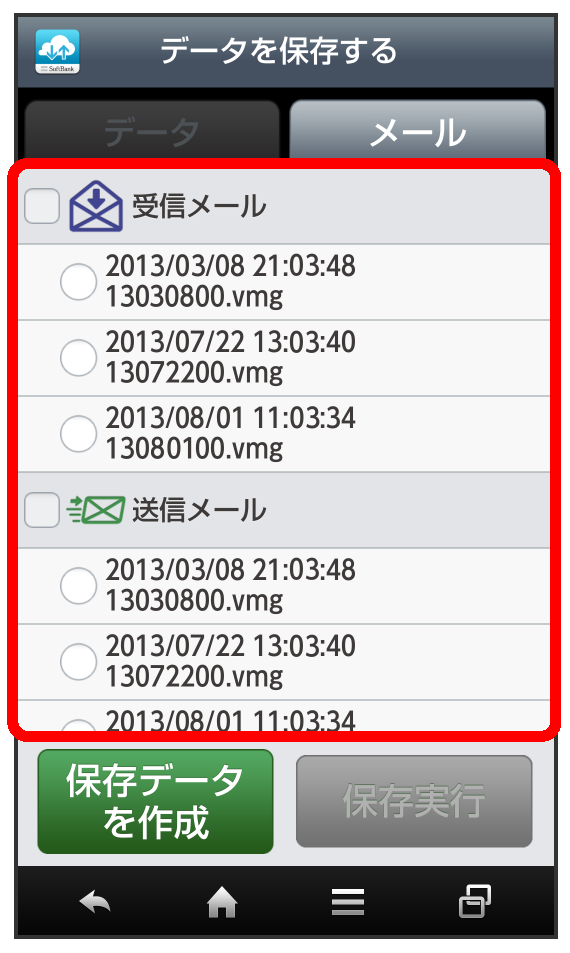
Task: Switch to the メール tab
Action: coord(418,130)
